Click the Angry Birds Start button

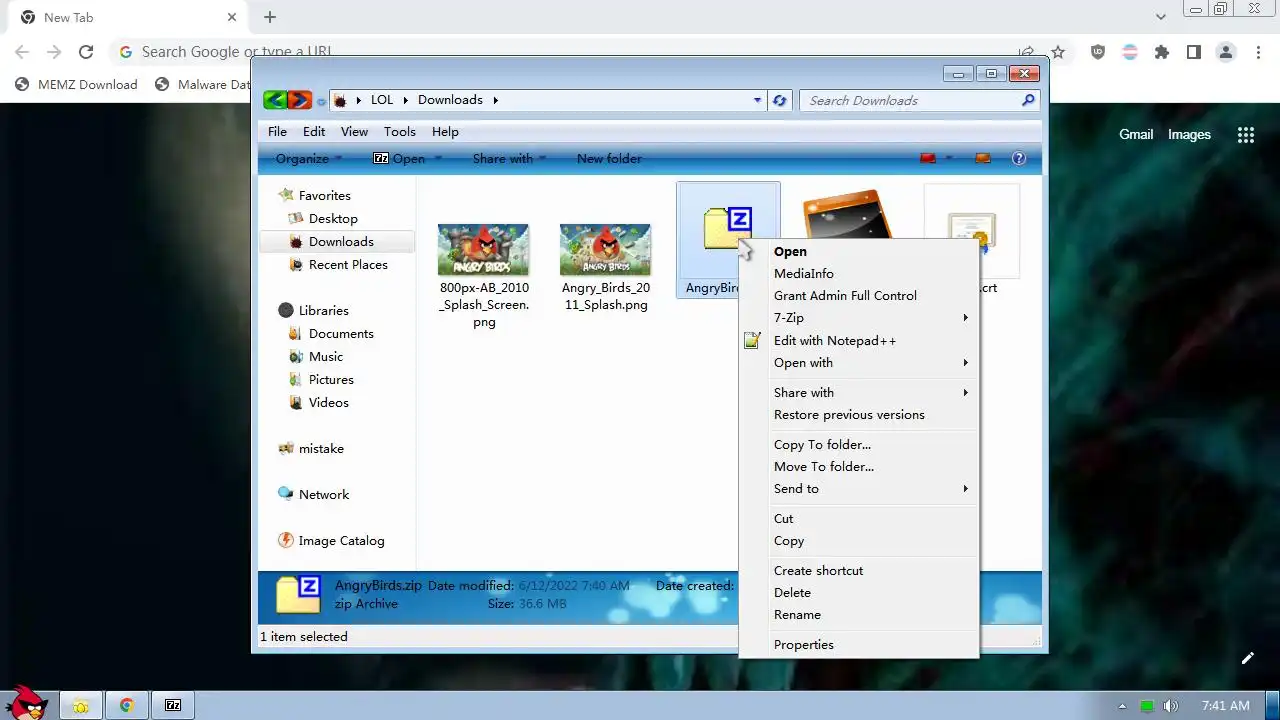click(x=25, y=703)
